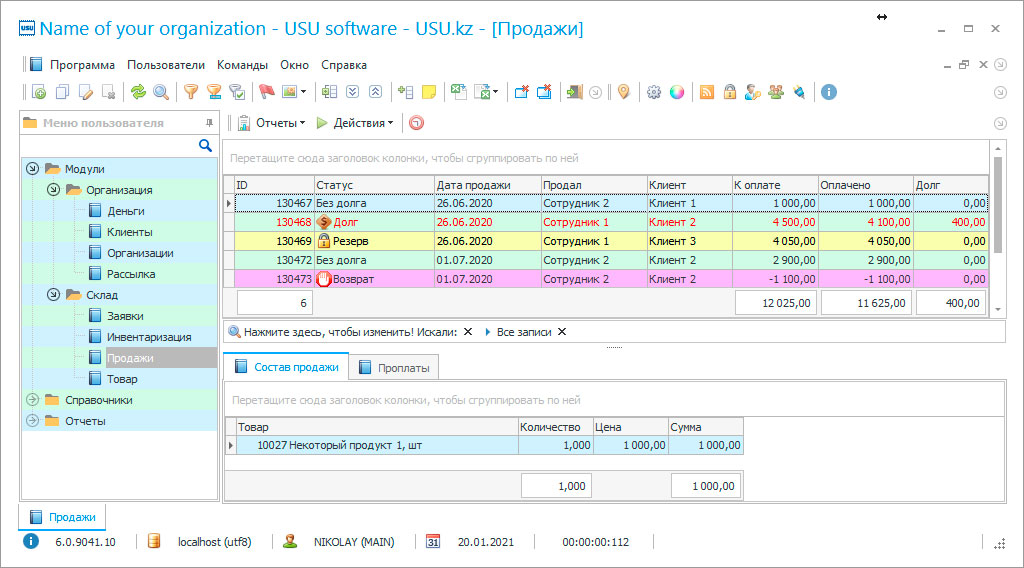Collapse all groups with double-up arrows
The width and height of the screenshot is (1024, 568).
376,92
